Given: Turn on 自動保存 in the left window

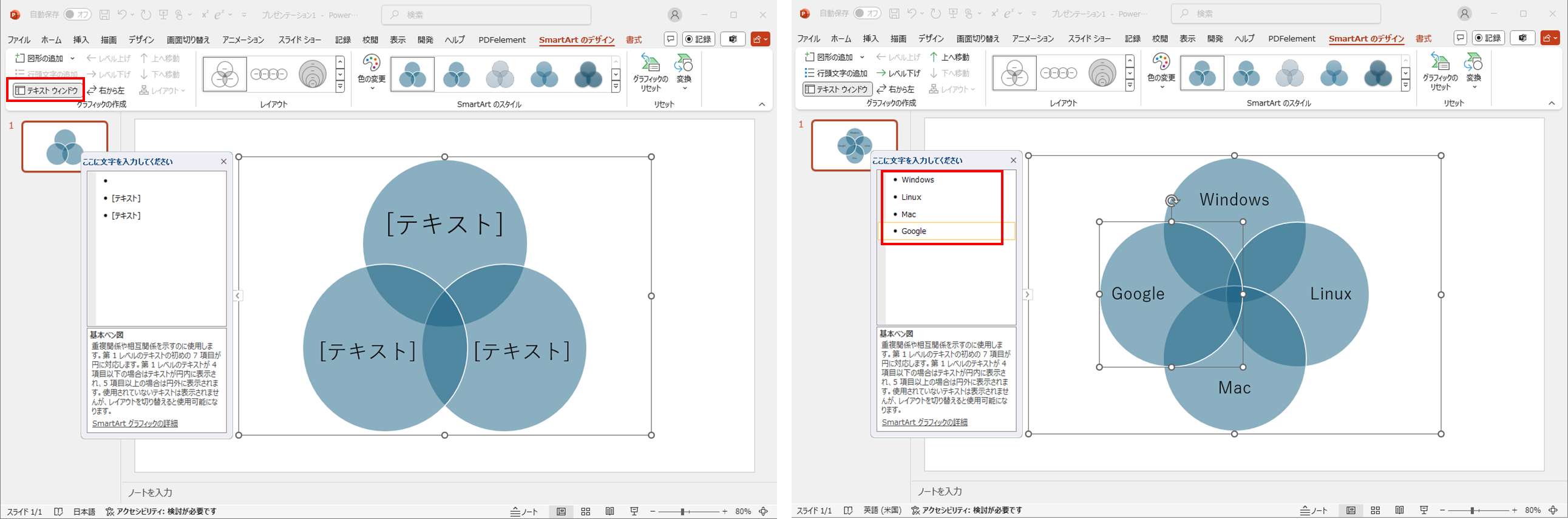Looking at the screenshot, I should (x=78, y=15).
